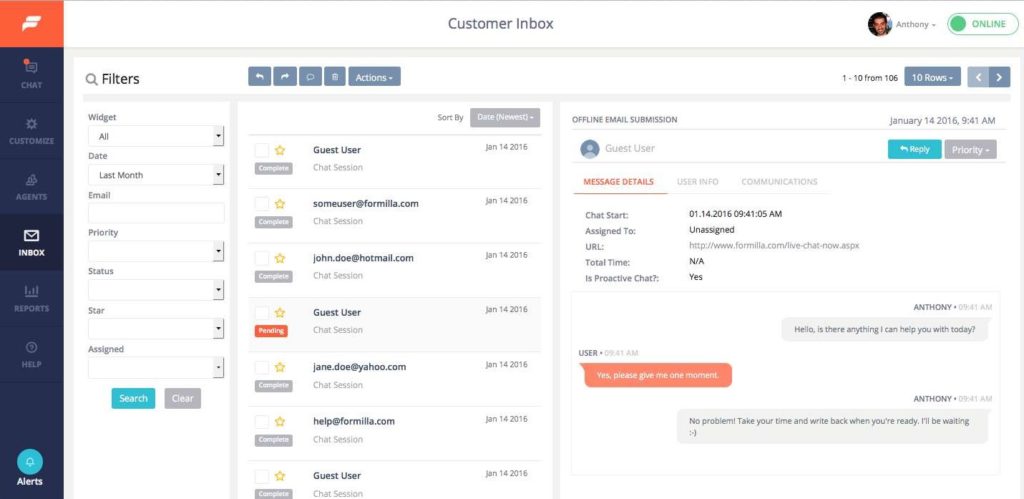Click the comment bubble toolbar button
The width and height of the screenshot is (1024, 499).
[310, 76]
